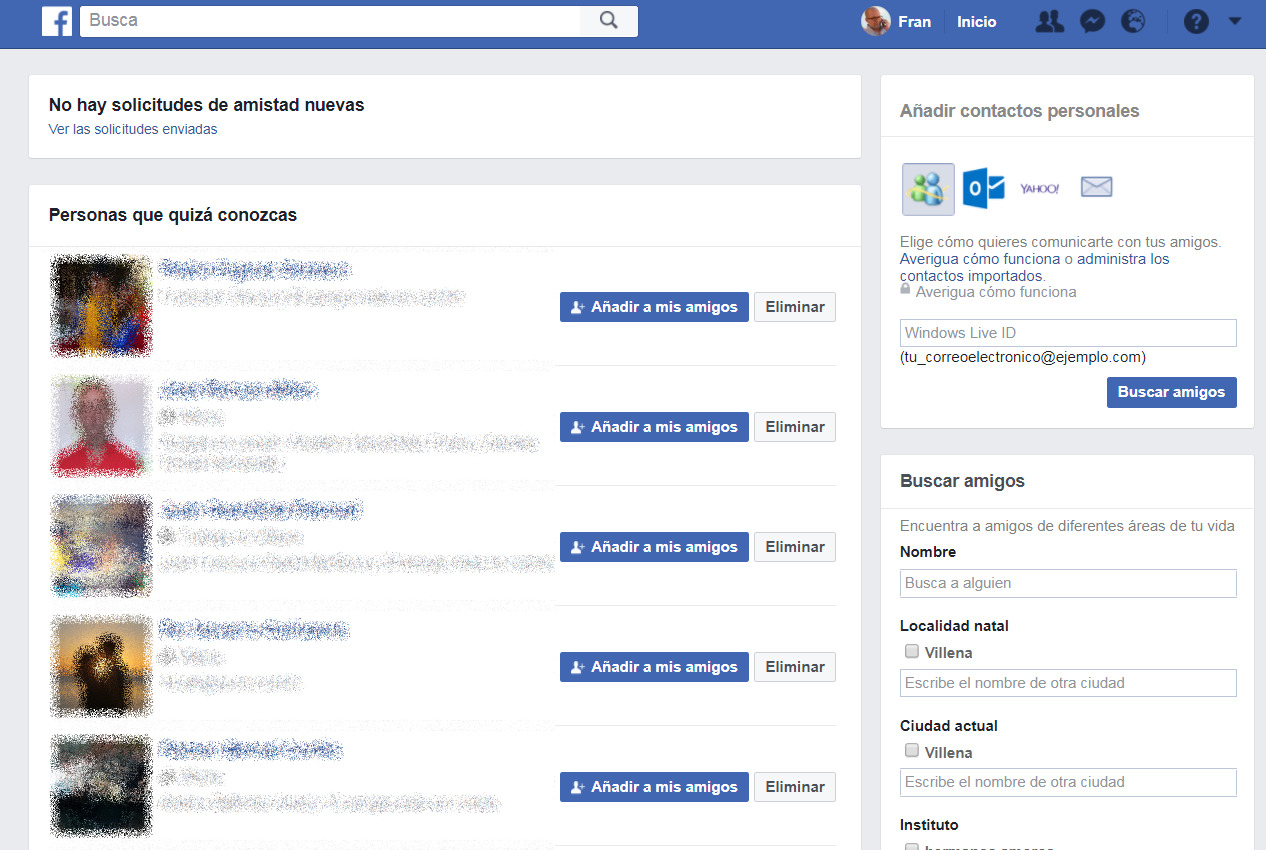Open Messenger from the top bar
1266x850 pixels.
(x=1092, y=21)
